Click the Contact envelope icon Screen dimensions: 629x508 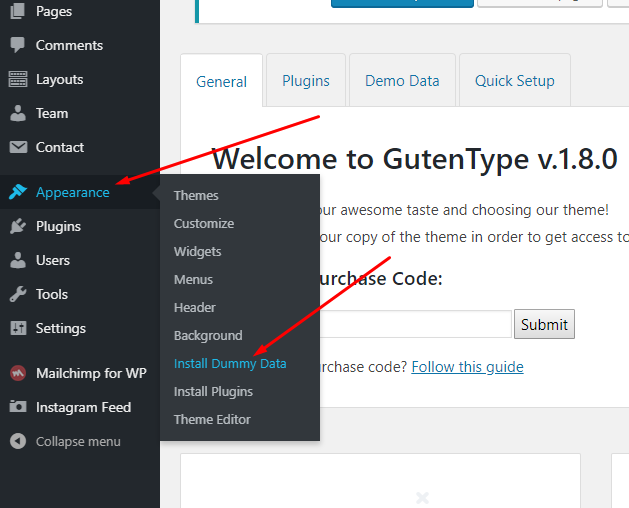[x=18, y=147]
